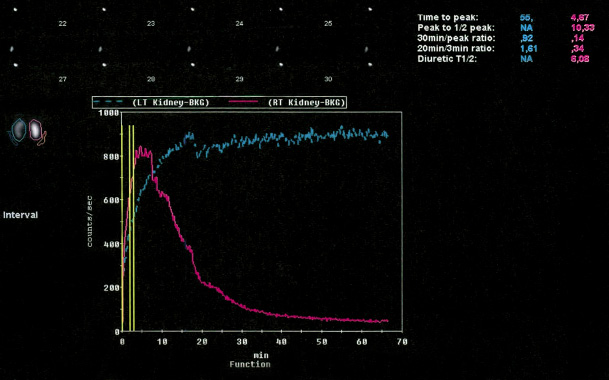This screenshot has width=609, height=380.
Task: Click the "Peak to 1/2 peak:" label
Action: (x=456, y=28)
